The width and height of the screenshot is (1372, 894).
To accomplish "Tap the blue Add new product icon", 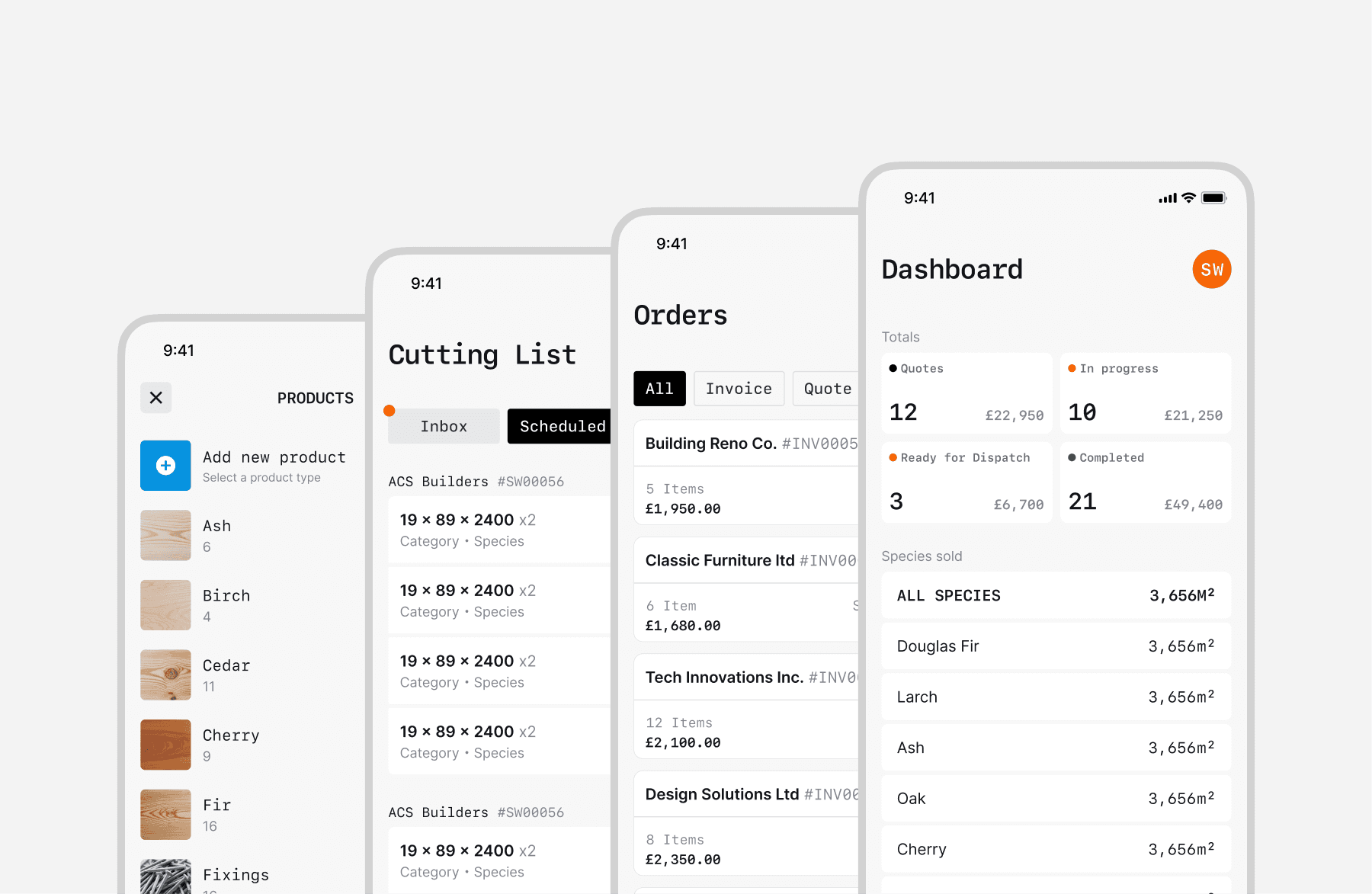I will (x=165, y=466).
